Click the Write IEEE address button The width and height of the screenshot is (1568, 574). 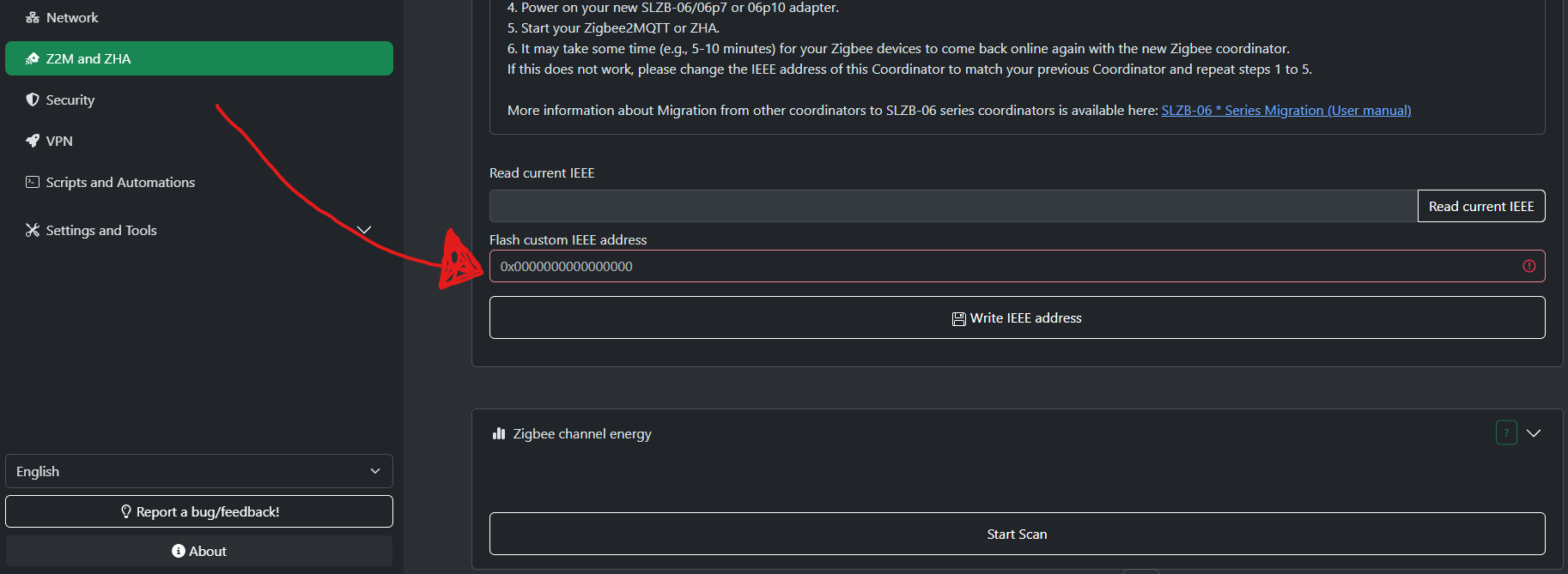1018,317
